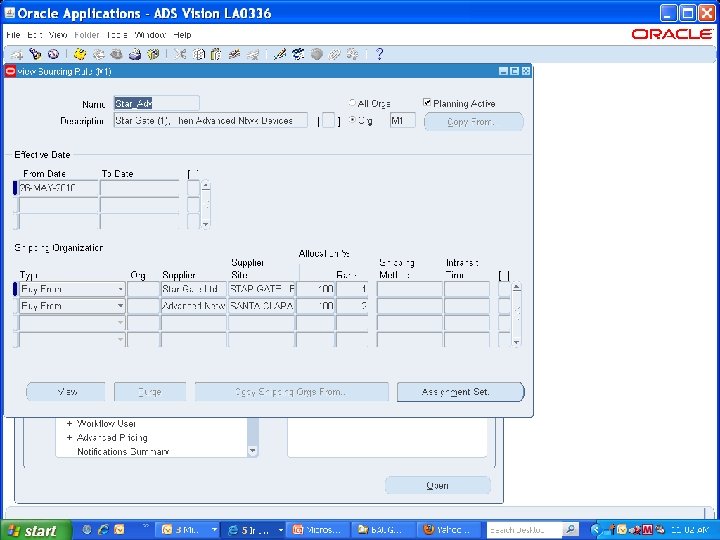Image resolution: width=720 pixels, height=540 pixels.
Task: Select the All Orgs radio button
Action: coord(352,103)
